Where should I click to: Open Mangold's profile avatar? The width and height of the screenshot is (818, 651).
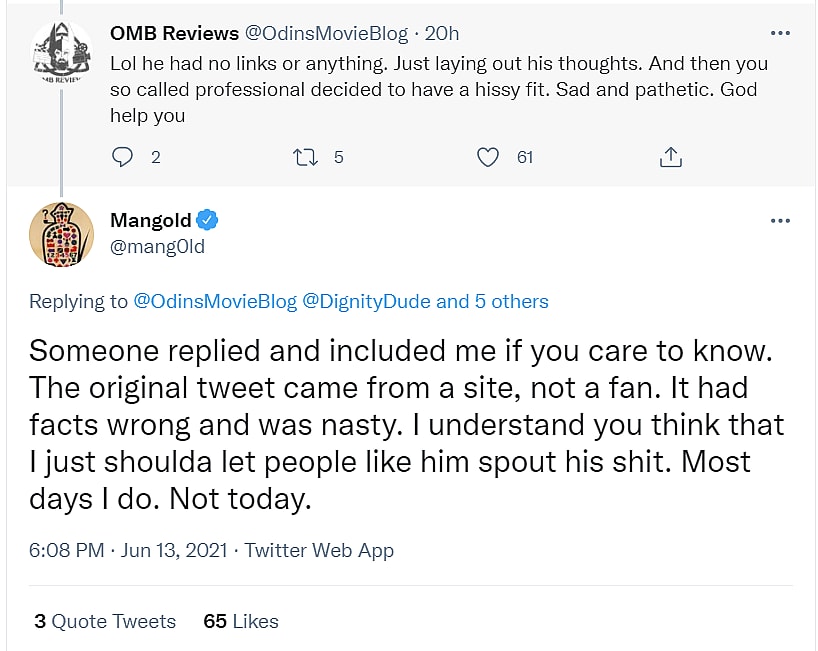pyautogui.click(x=62, y=235)
